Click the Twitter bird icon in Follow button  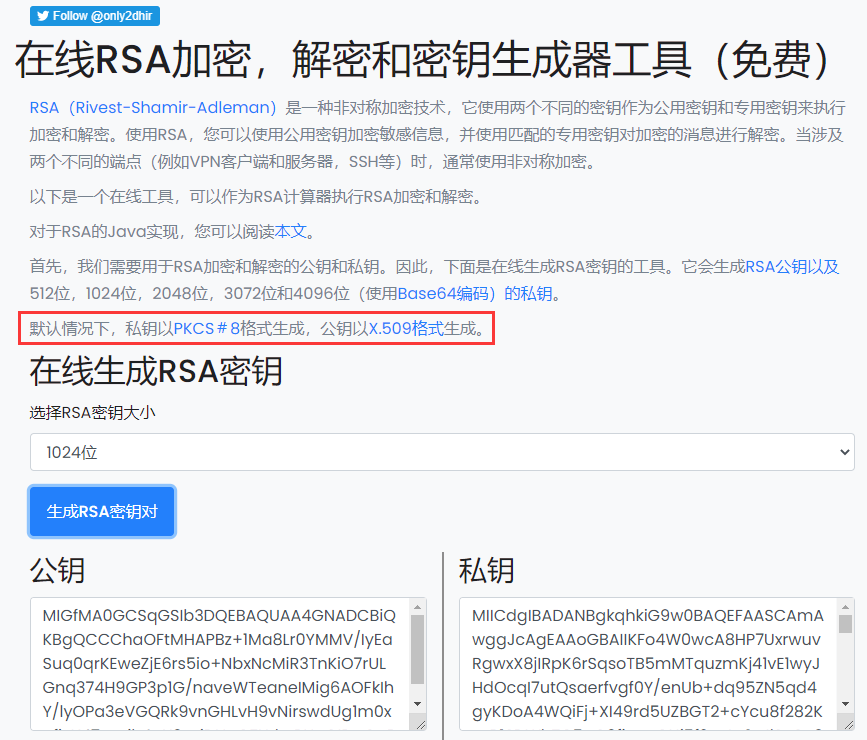44,16
